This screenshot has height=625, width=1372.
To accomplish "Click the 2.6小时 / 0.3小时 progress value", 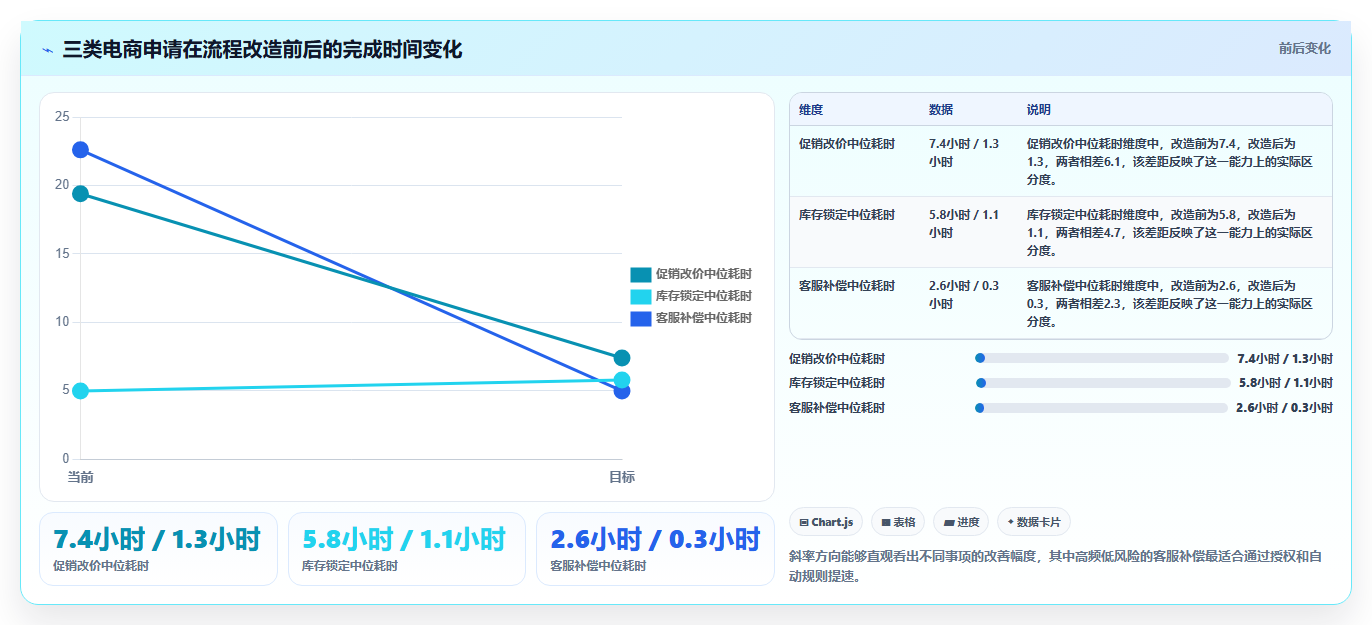I will pyautogui.click(x=1284, y=408).
